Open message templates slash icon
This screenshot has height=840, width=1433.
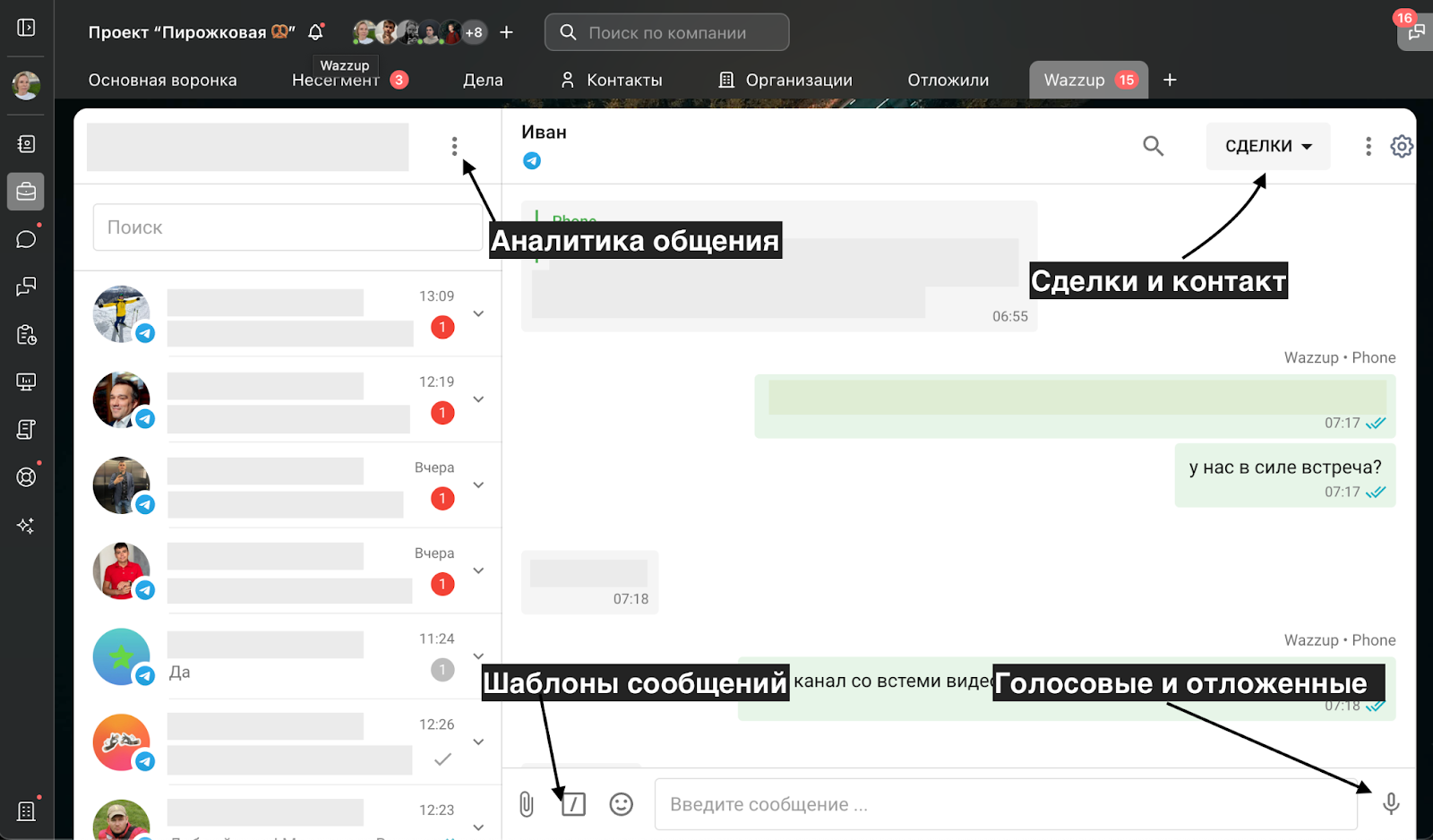coord(573,804)
